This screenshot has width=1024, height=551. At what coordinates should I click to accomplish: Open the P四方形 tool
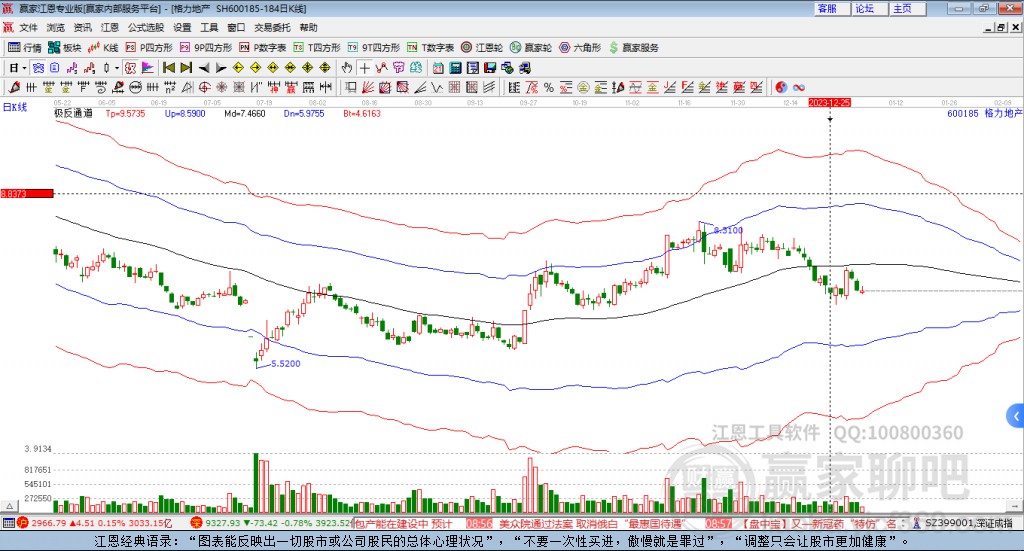(x=149, y=48)
